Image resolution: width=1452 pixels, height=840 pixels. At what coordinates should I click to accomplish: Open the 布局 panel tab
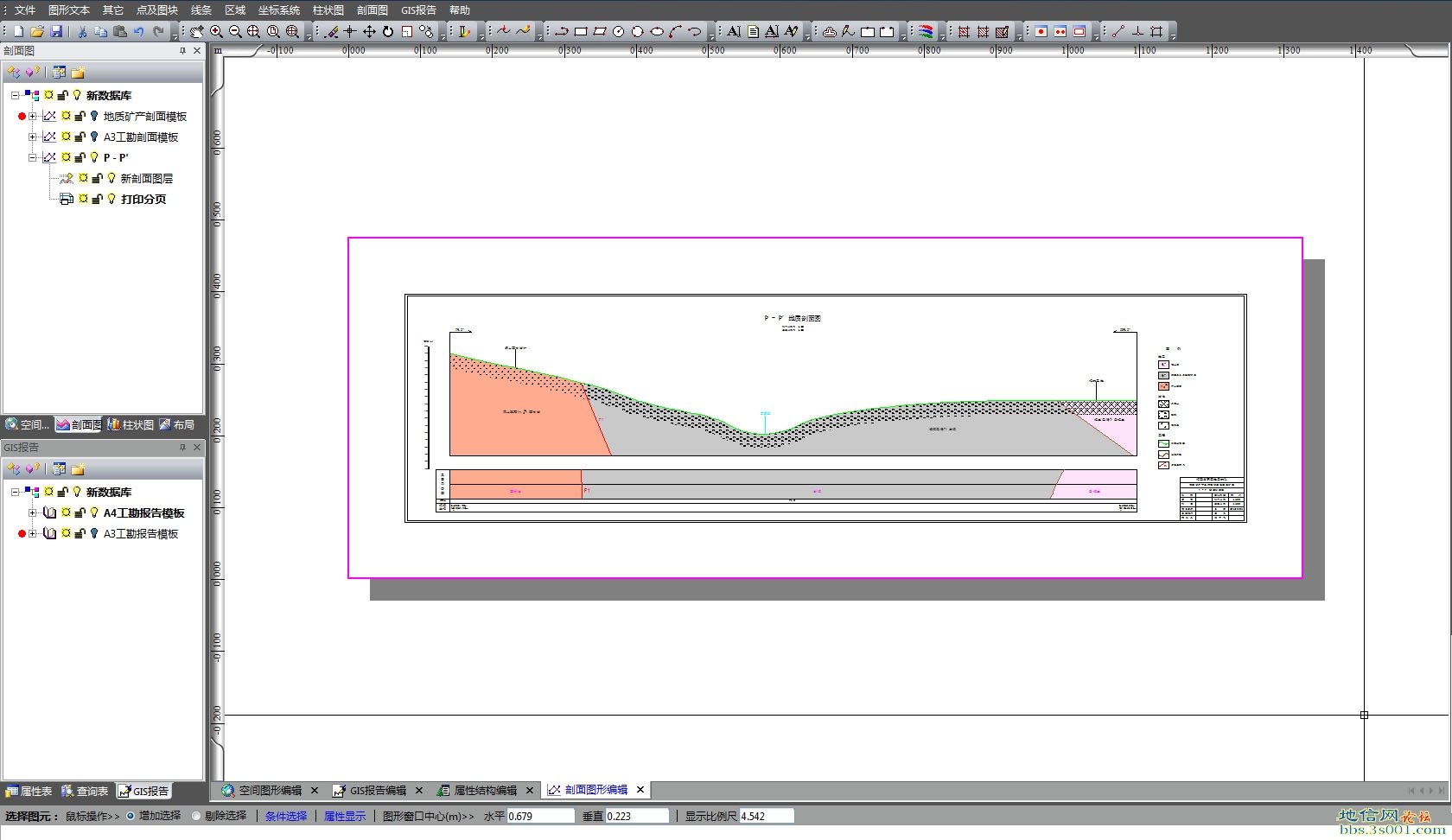[178, 424]
